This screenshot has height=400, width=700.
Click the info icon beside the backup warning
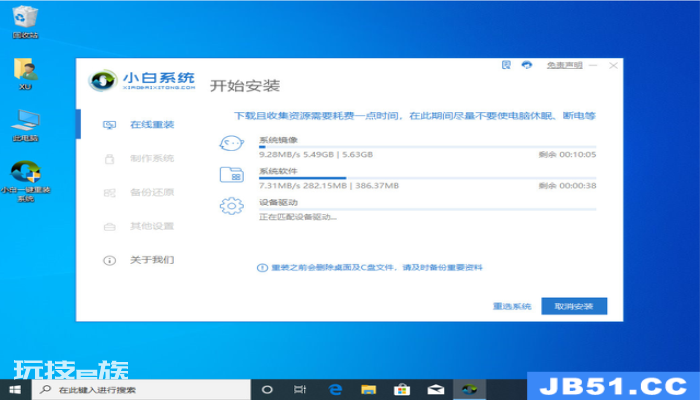[262, 268]
